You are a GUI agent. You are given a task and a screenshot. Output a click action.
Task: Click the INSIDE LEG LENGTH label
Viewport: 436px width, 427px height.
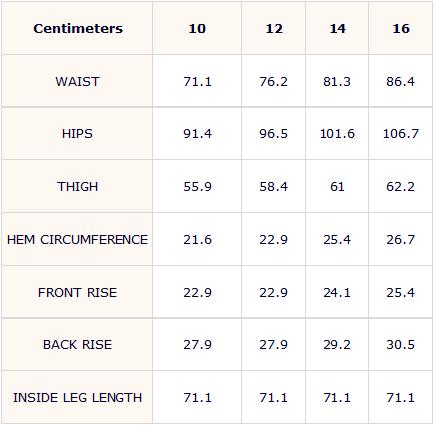(77, 397)
